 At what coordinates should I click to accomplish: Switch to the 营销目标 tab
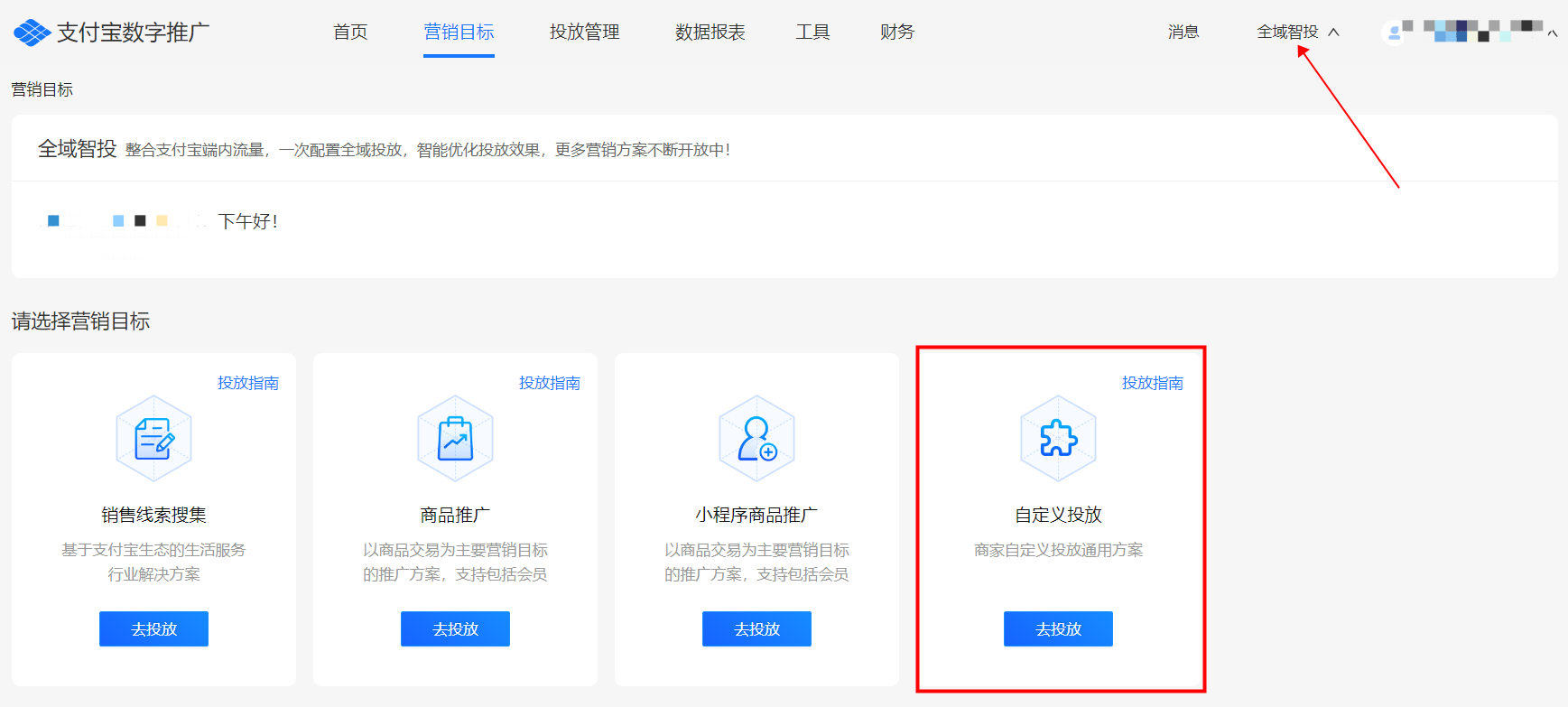459,33
